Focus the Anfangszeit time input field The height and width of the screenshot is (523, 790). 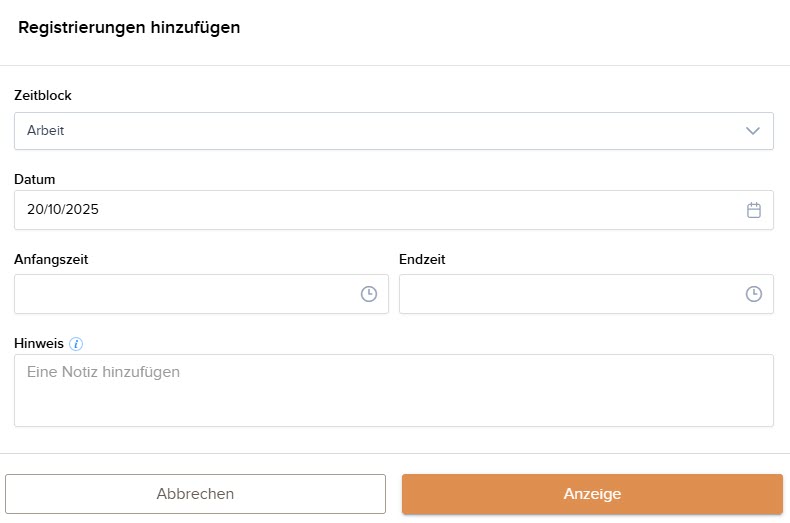(185, 294)
